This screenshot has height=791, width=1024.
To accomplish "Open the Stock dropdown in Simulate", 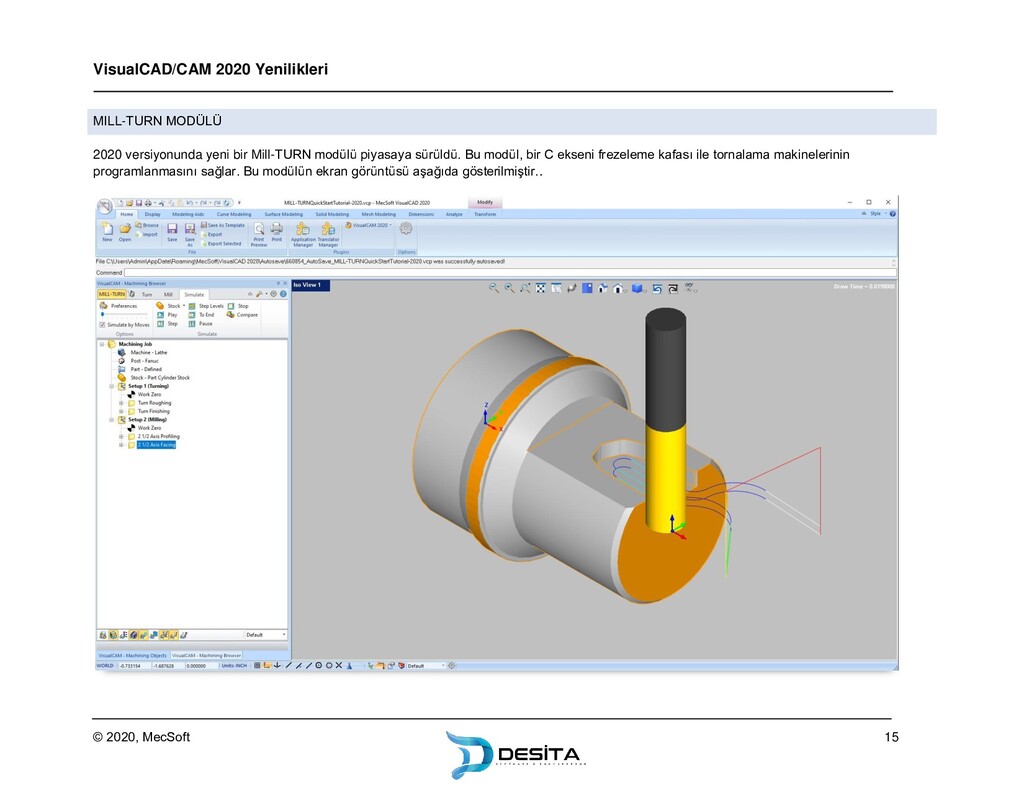I will pyautogui.click(x=171, y=306).
